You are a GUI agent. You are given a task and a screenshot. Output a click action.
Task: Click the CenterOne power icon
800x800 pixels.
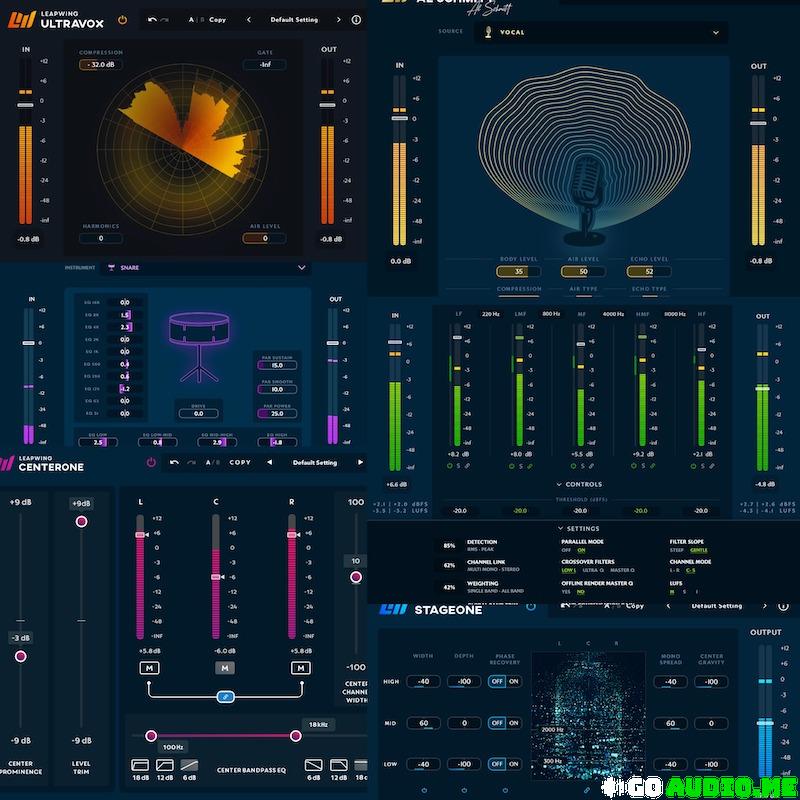point(151,463)
